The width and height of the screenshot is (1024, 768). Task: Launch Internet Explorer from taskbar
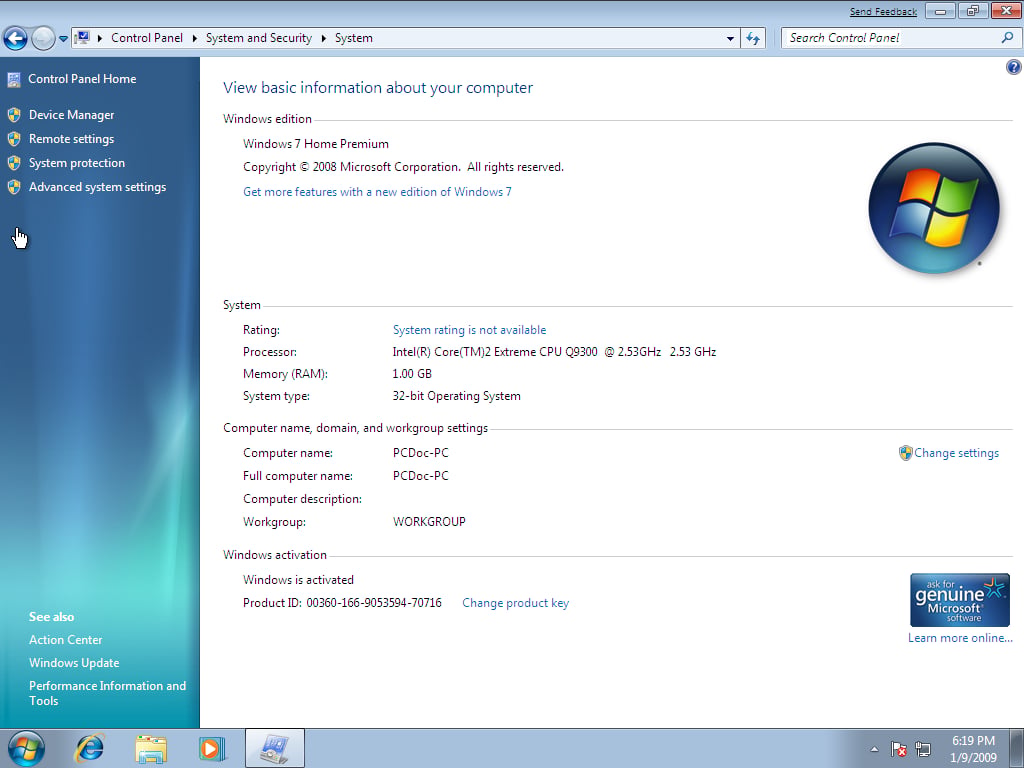point(89,748)
